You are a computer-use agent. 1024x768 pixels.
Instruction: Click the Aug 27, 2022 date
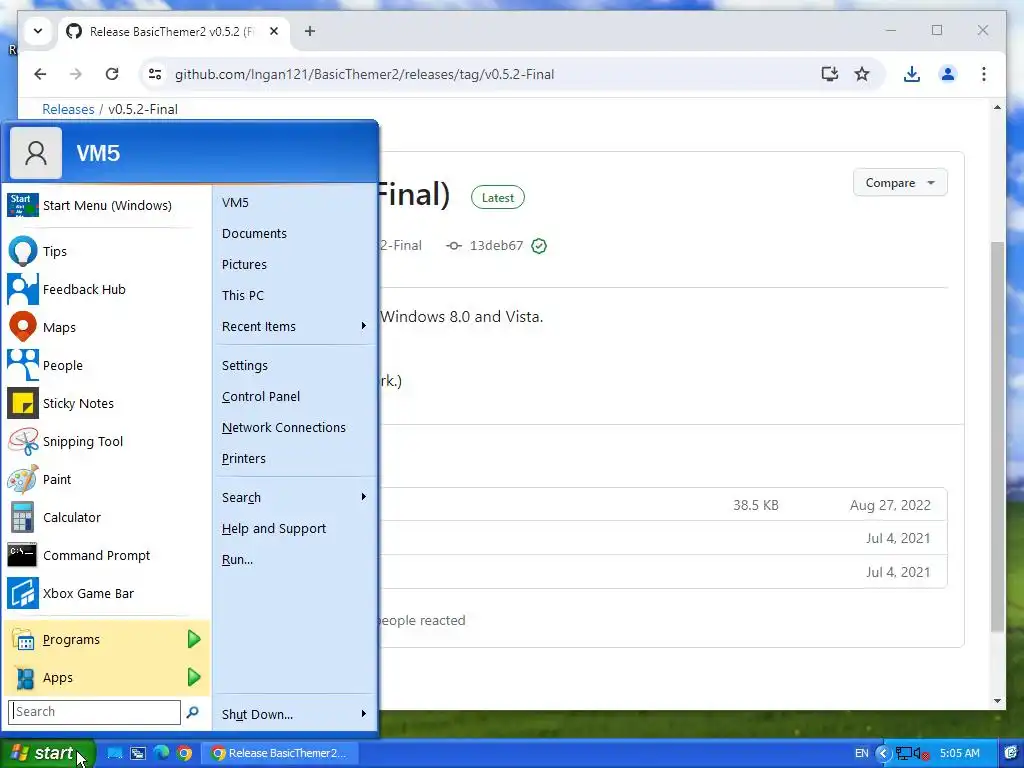point(890,505)
